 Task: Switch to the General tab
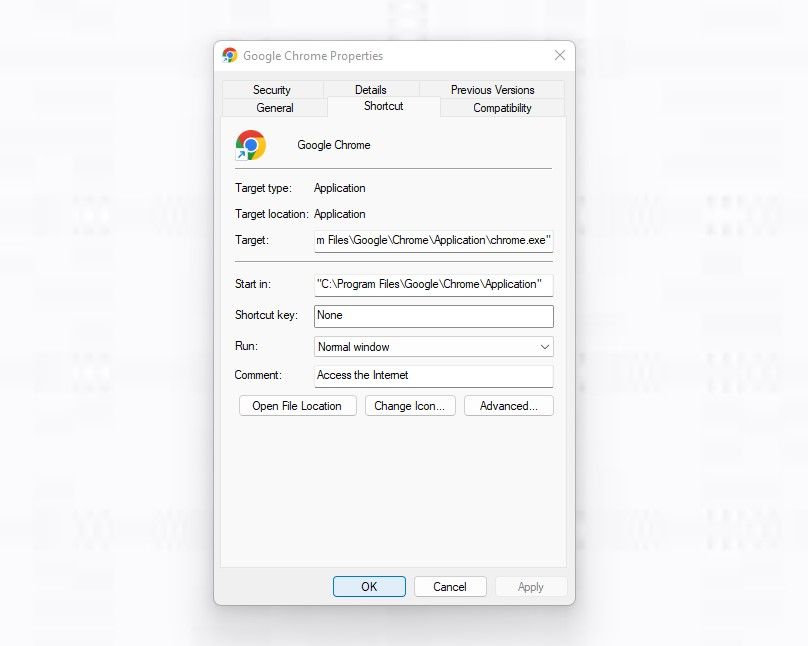[x=273, y=108]
